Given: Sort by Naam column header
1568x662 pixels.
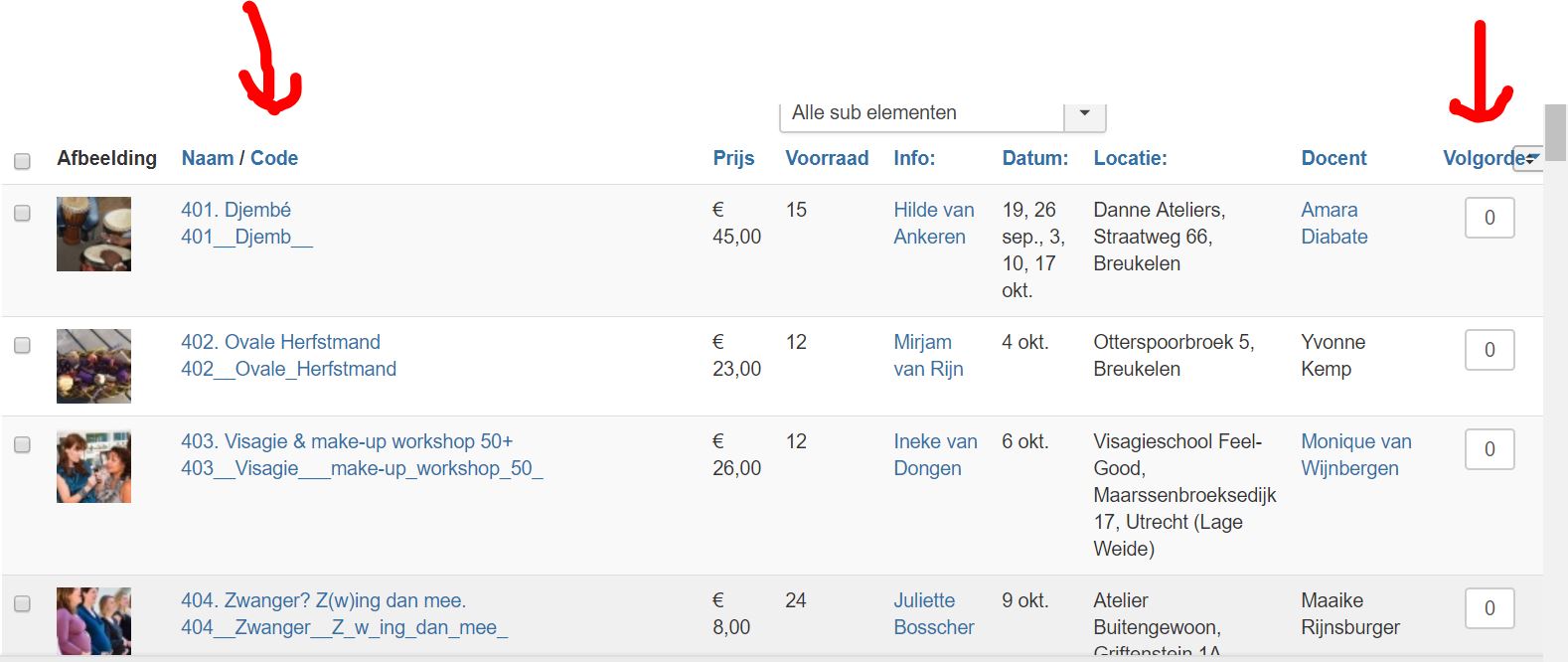Looking at the screenshot, I should tap(208, 158).
